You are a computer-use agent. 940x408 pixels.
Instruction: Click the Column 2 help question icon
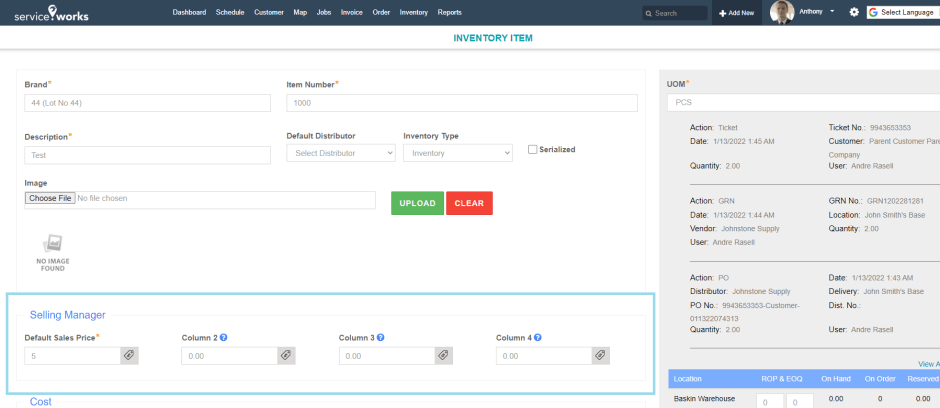223,338
